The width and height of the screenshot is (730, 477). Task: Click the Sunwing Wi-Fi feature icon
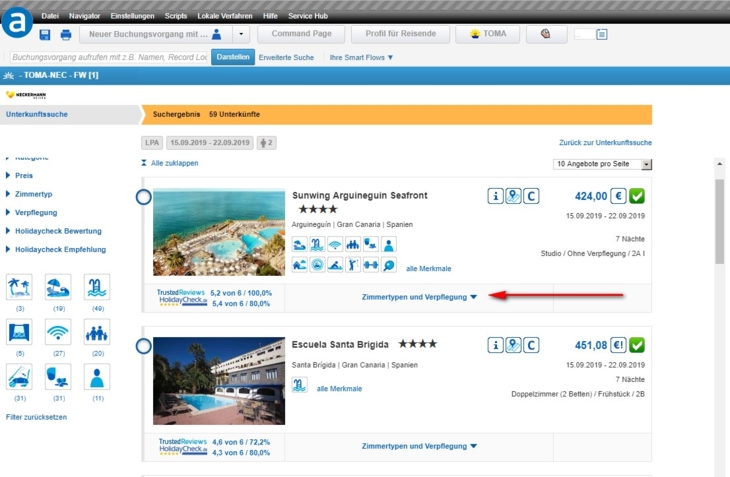tap(335, 244)
